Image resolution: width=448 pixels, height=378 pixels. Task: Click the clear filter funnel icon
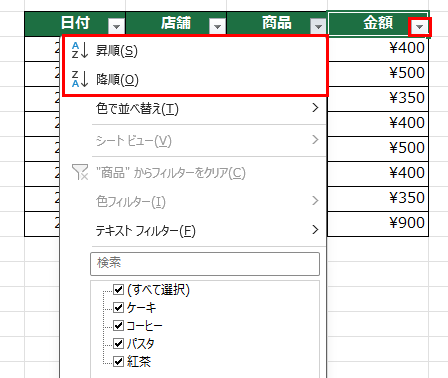(80, 172)
